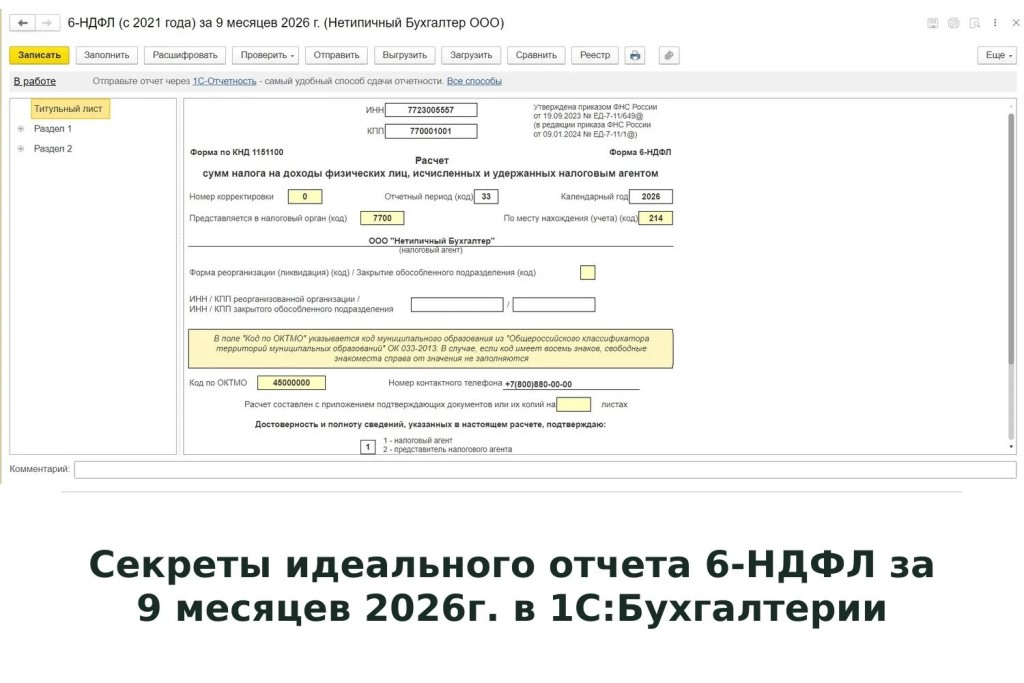Click the Код по ОКТМО field
The image size is (1024, 683).
pyautogui.click(x=291, y=383)
